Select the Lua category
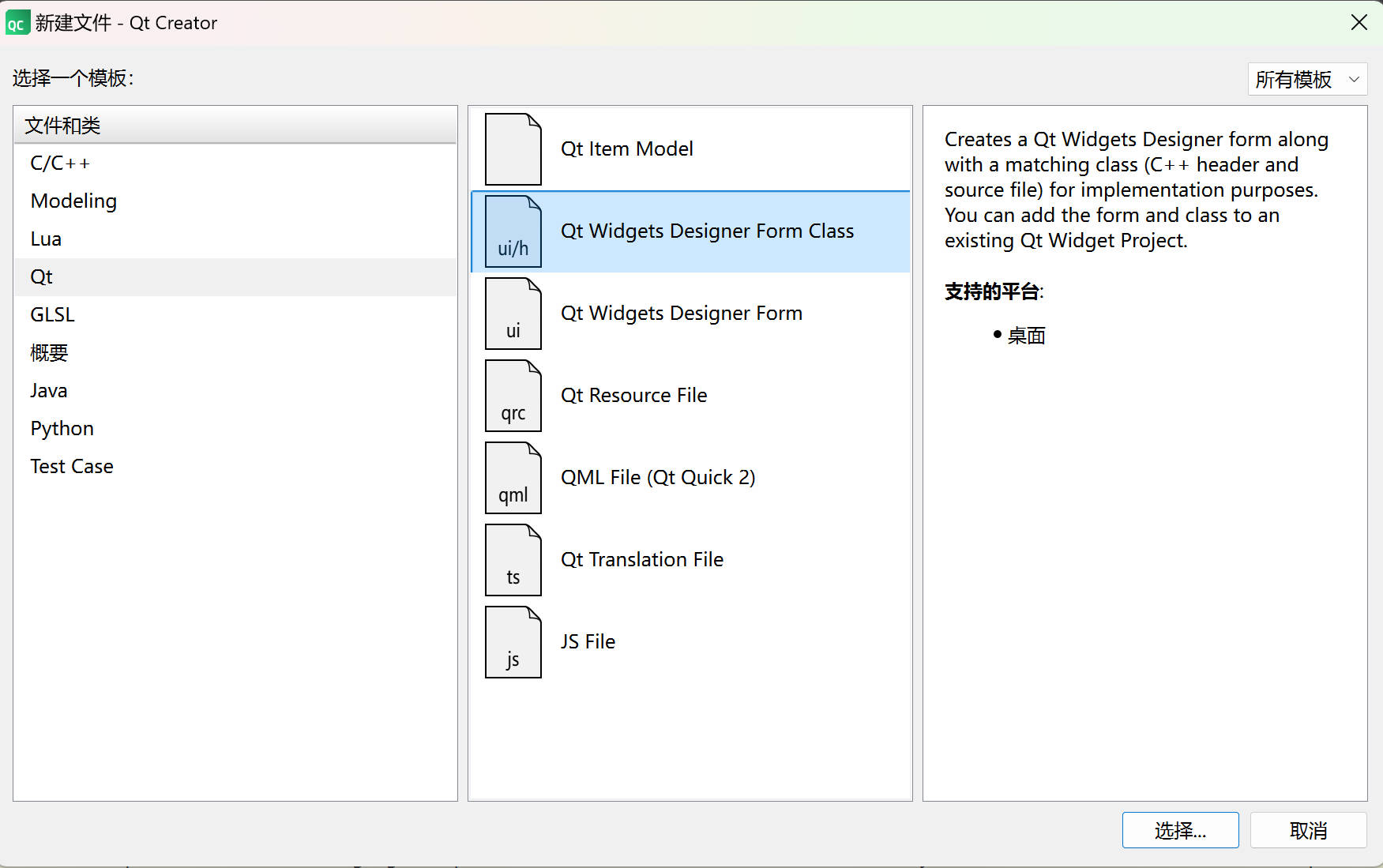Image resolution: width=1383 pixels, height=868 pixels. [x=235, y=239]
